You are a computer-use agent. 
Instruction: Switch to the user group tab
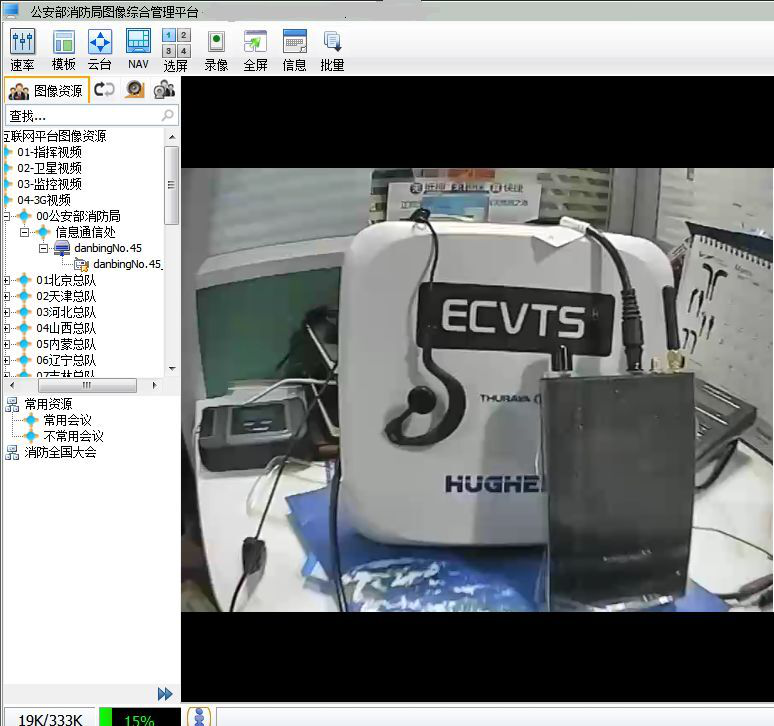point(164,89)
